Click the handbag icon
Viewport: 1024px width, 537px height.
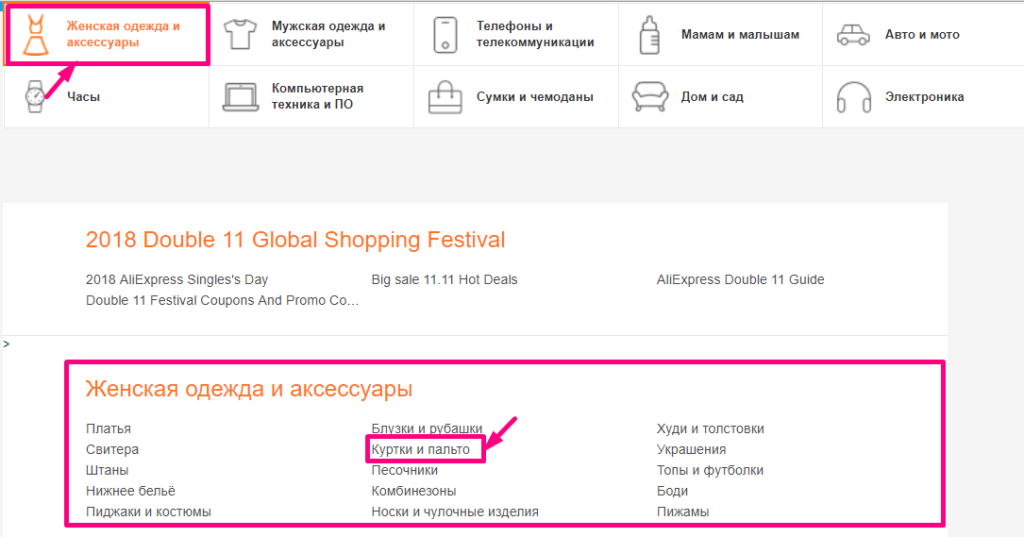click(x=445, y=97)
